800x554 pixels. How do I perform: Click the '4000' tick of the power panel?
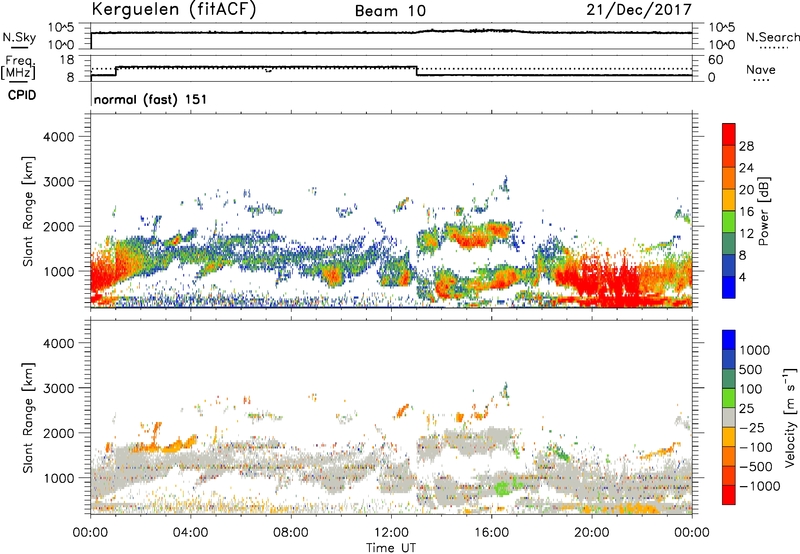(59, 137)
